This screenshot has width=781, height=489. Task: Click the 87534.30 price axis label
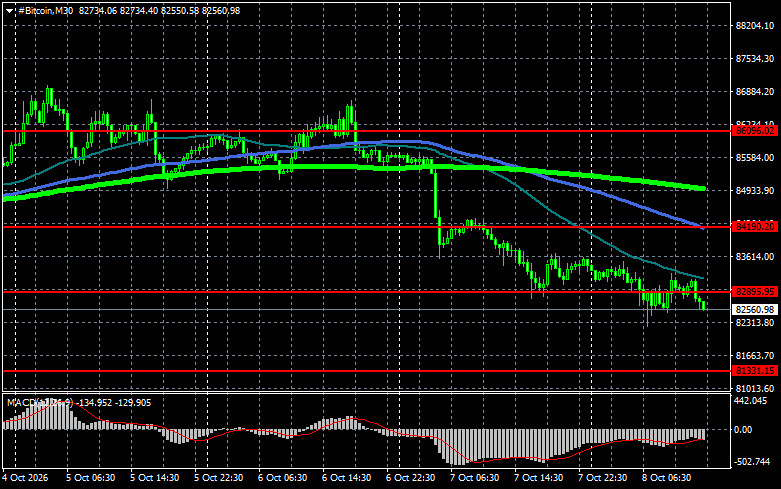tap(755, 59)
